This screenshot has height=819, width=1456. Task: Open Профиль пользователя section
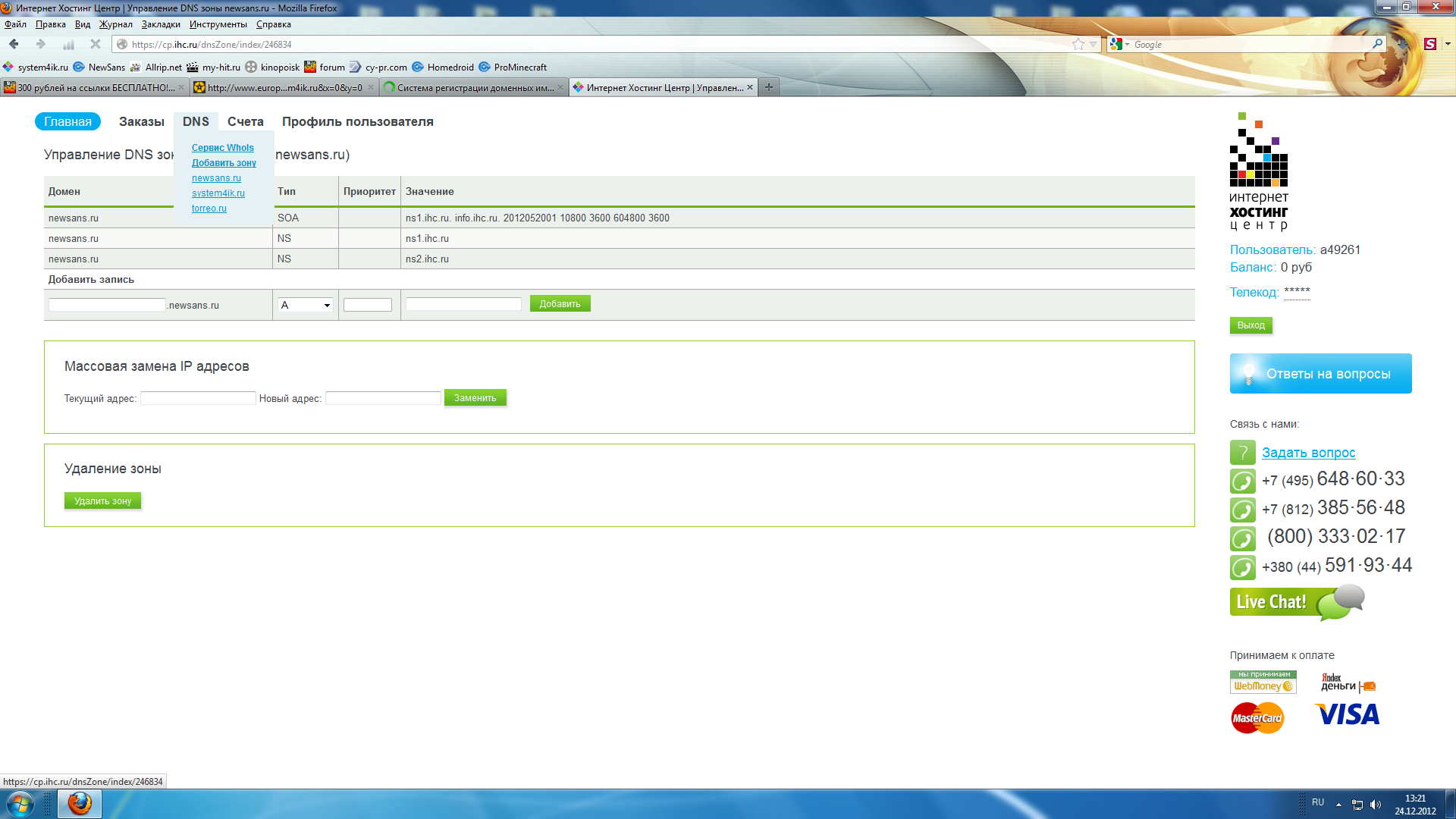(358, 121)
